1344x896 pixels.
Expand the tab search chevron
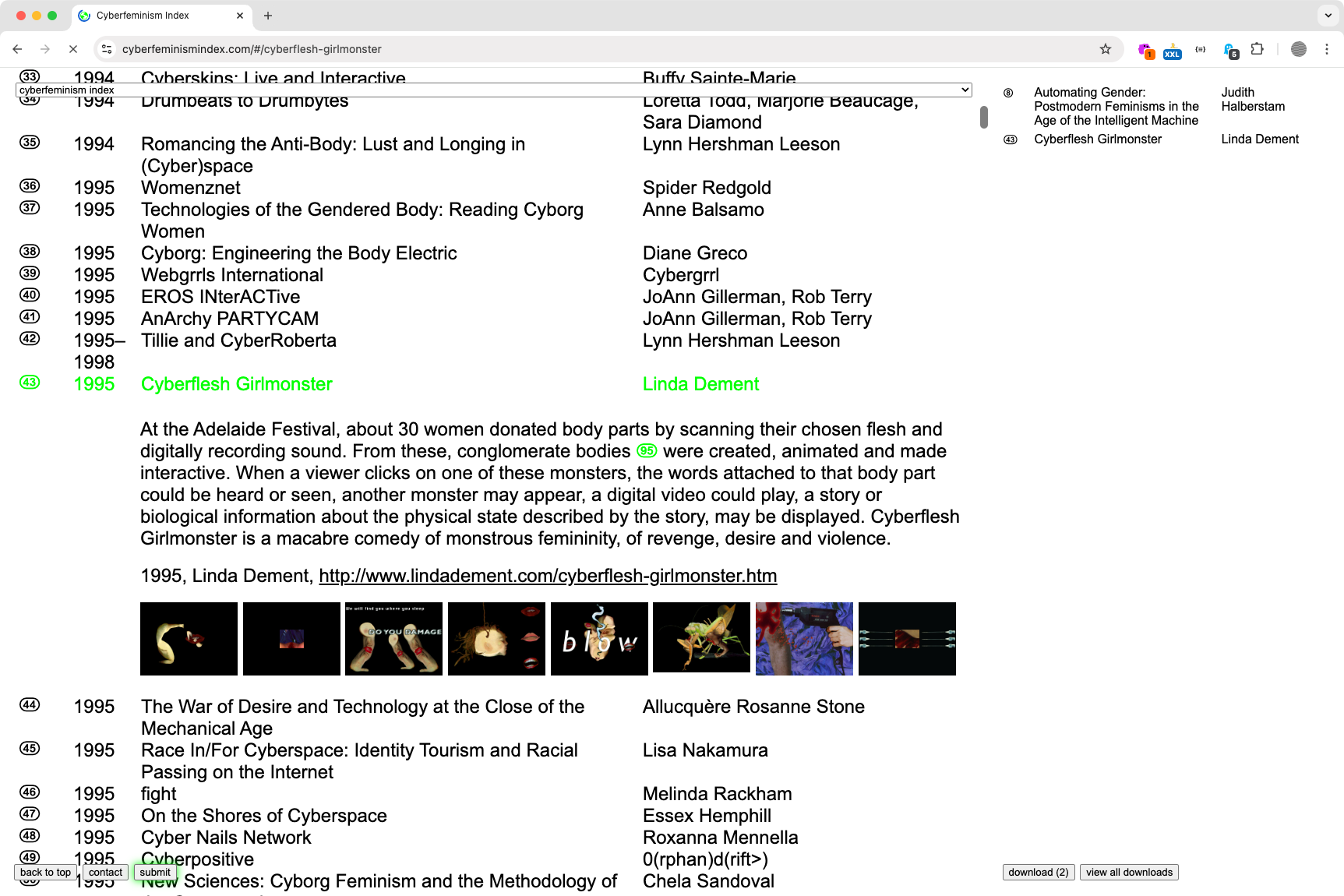[1328, 16]
